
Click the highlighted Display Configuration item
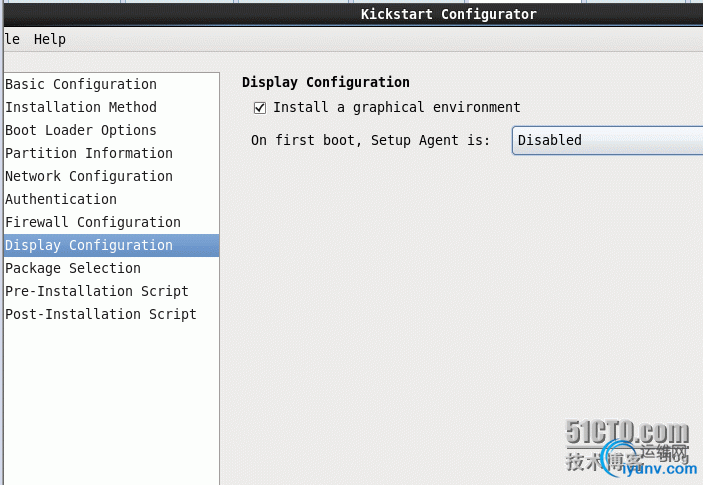click(112, 245)
